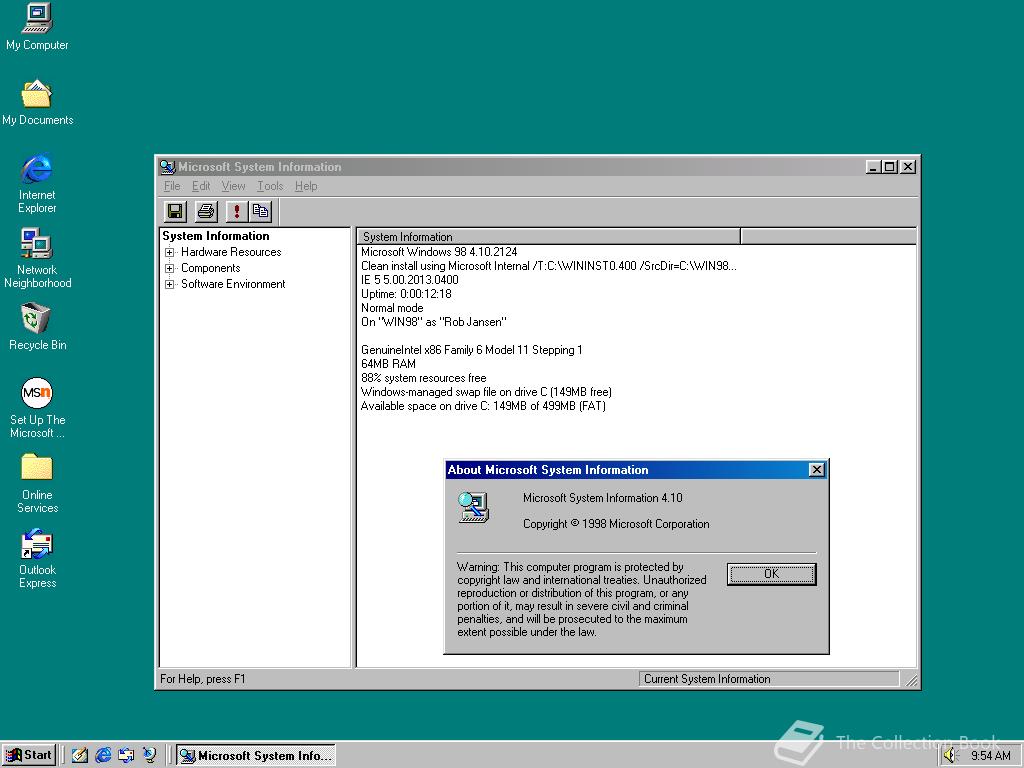Screen dimensions: 1024x768
Task: Select the Set Up The Microsoft Network icon
Action: (x=37, y=408)
